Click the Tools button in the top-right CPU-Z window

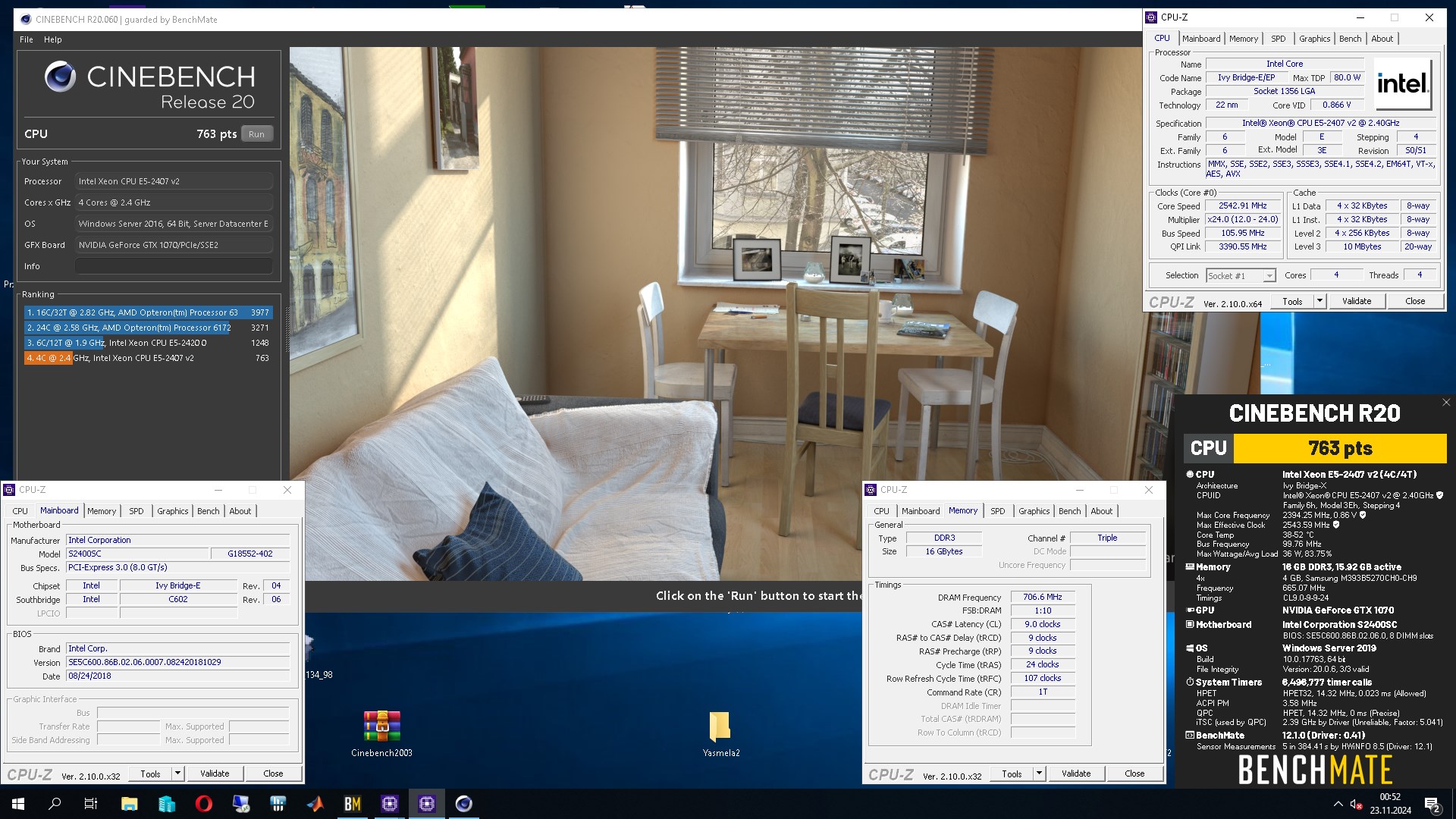(x=1292, y=301)
